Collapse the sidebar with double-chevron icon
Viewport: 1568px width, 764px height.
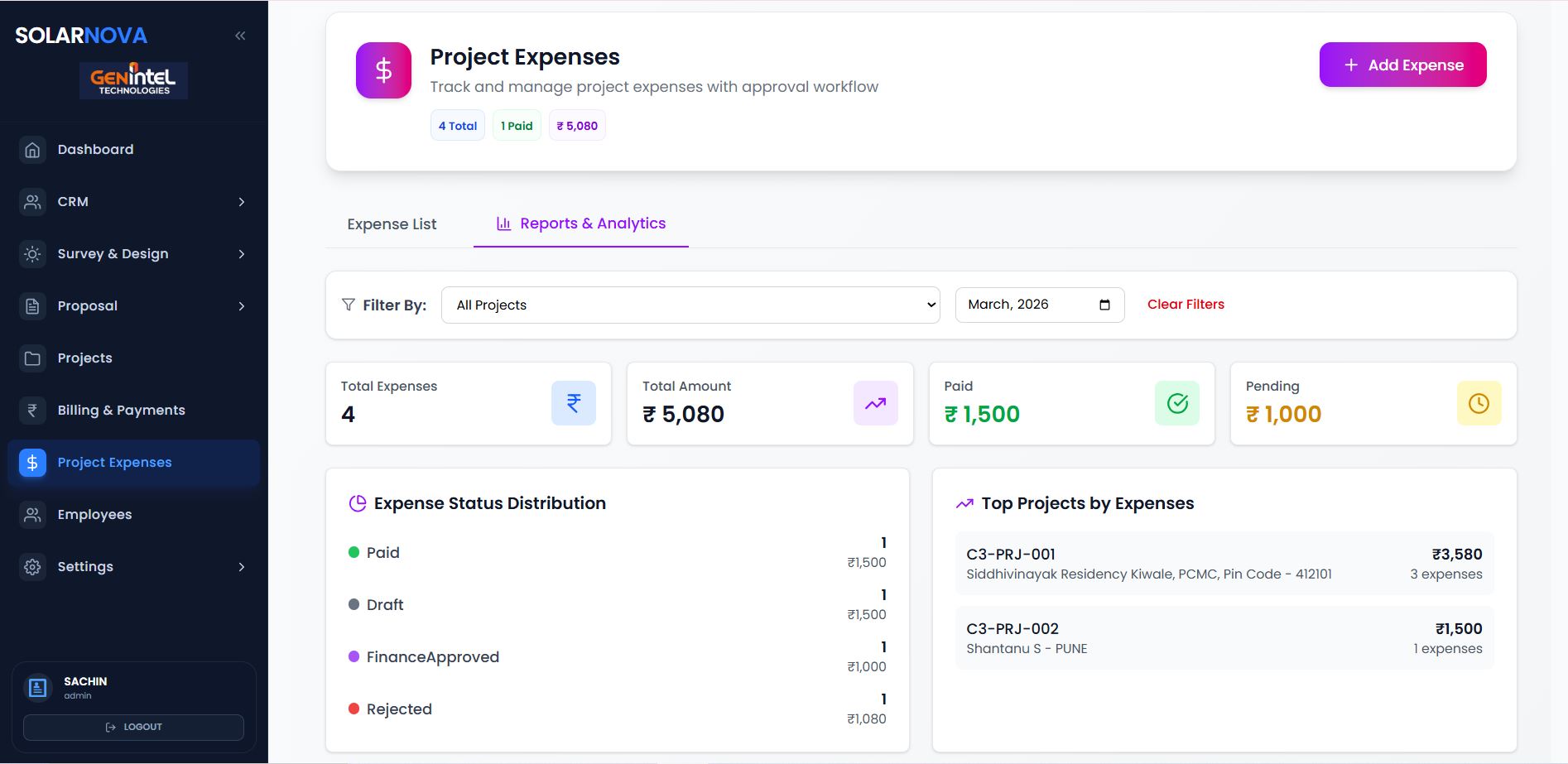pyautogui.click(x=240, y=36)
